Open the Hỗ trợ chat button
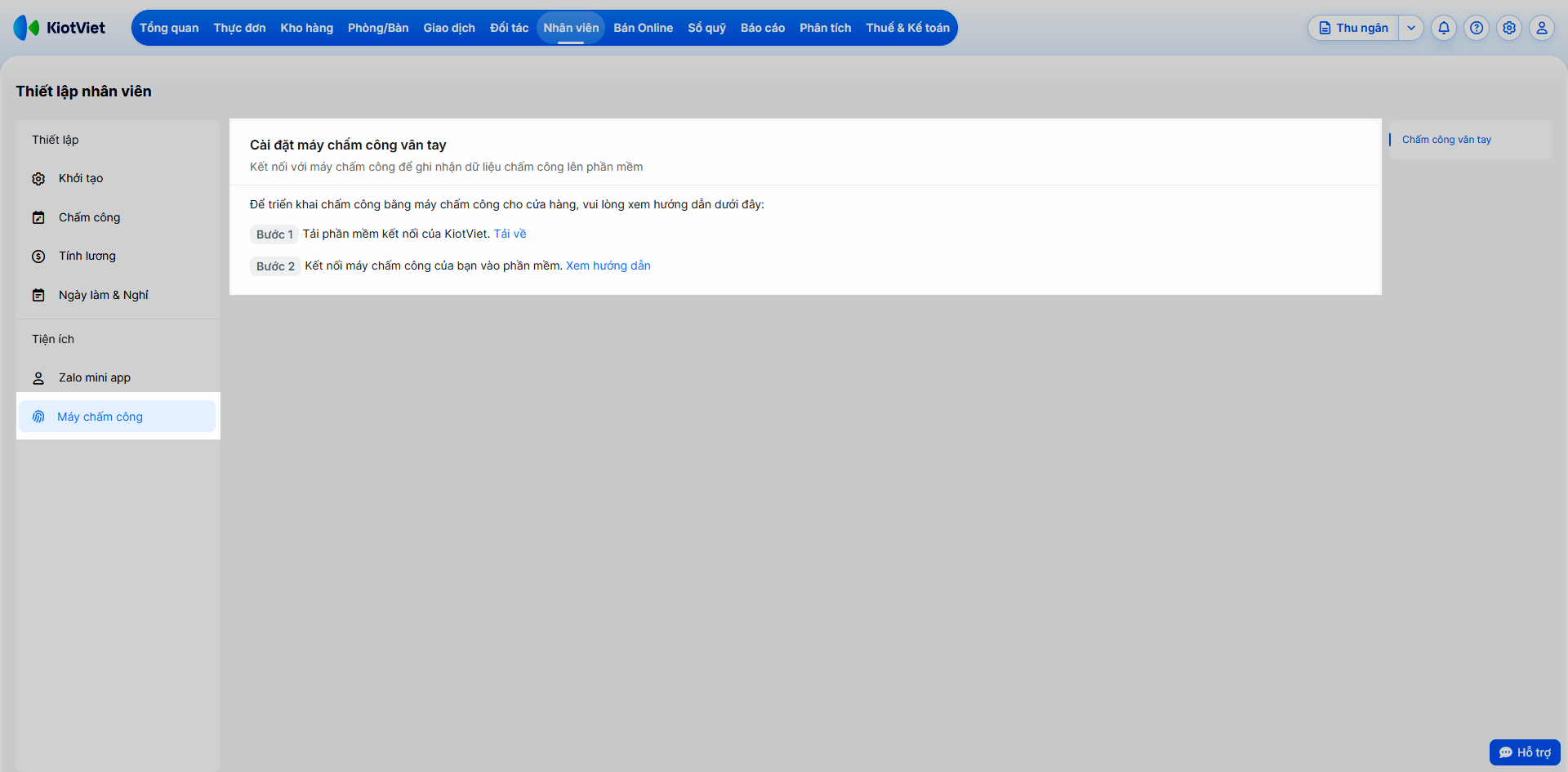1568x772 pixels. [1525, 752]
